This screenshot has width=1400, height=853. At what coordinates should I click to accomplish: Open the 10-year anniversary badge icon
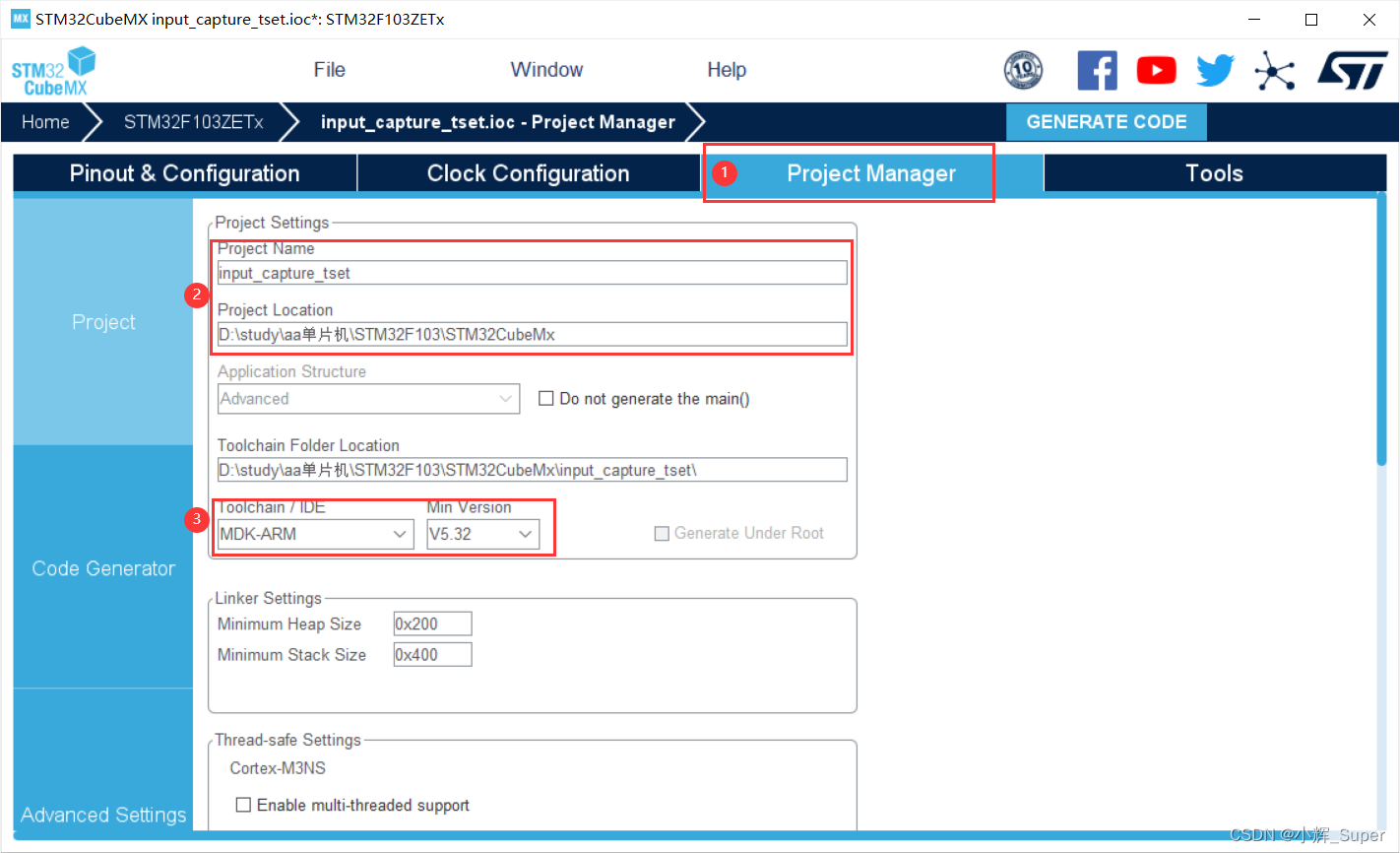(x=1023, y=70)
